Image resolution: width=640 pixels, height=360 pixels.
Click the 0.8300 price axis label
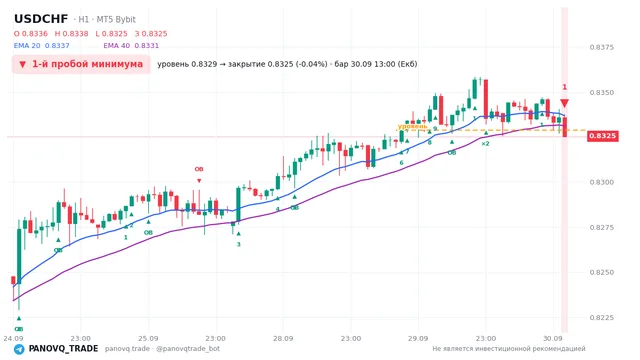coord(602,182)
